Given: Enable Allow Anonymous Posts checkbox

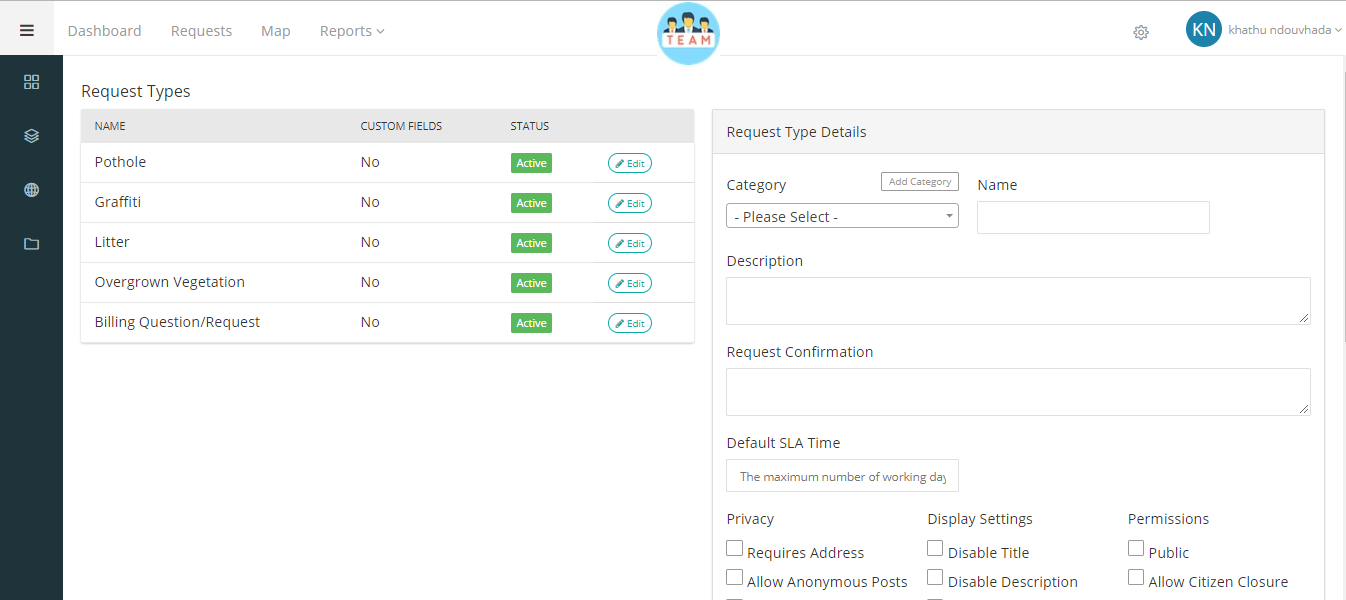Looking at the screenshot, I should 735,577.
